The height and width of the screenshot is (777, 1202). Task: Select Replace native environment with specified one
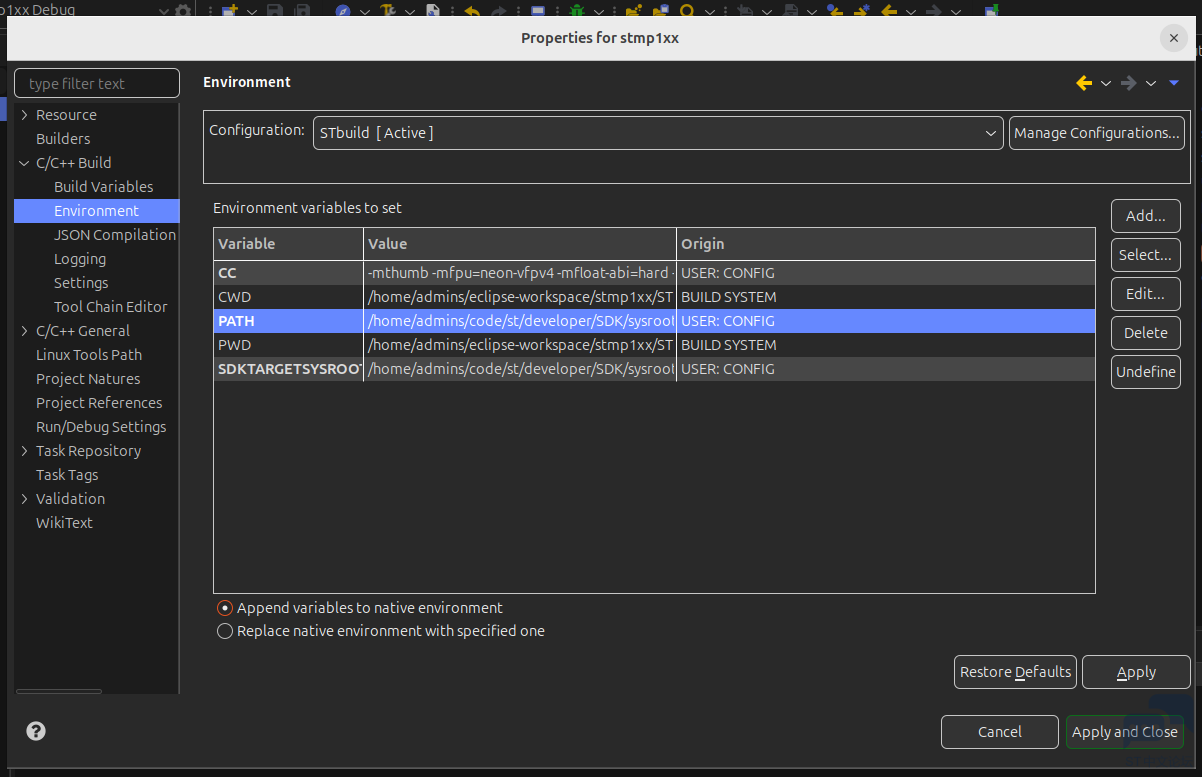225,631
